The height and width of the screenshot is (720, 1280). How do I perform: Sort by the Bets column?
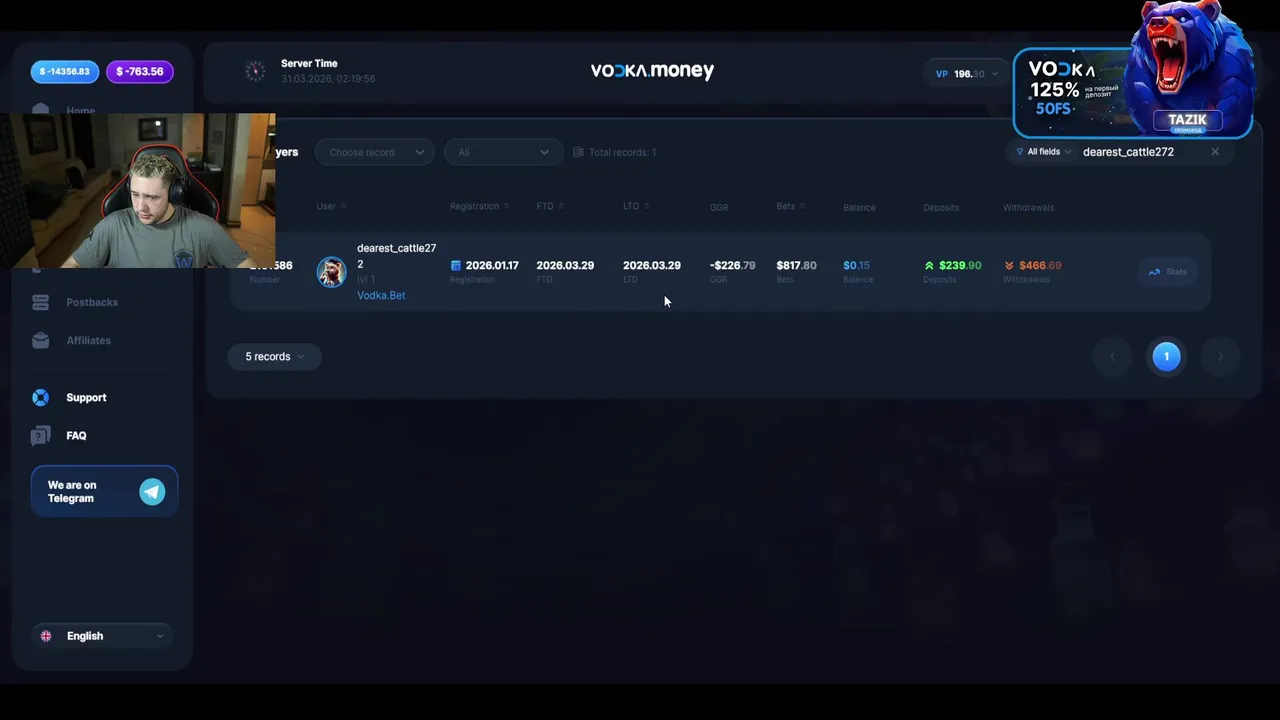click(x=790, y=206)
